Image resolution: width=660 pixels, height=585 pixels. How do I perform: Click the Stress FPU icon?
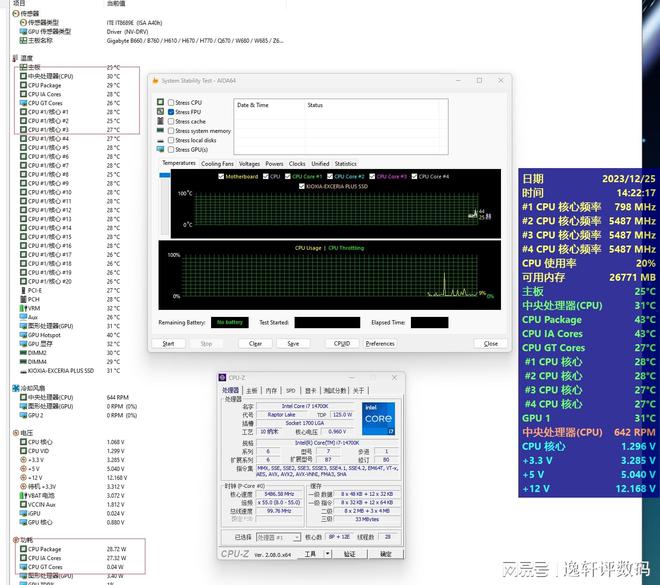tap(160, 112)
